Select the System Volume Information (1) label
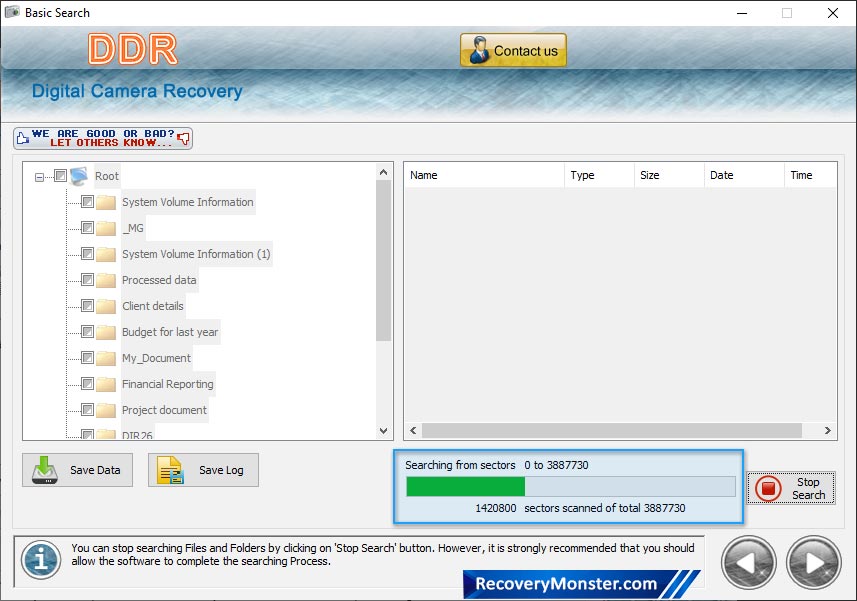This screenshot has height=601, width=857. pos(196,254)
